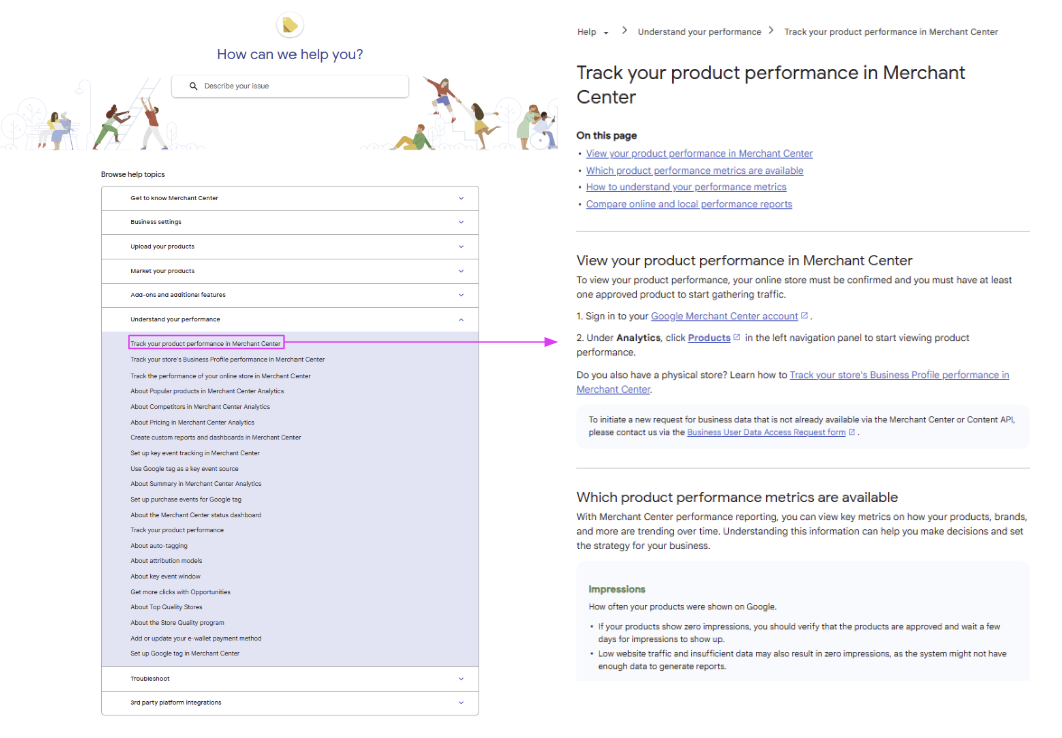This screenshot has height=738, width=1062.
Task: Focus the 'Describe your issue' search field
Action: click(x=290, y=86)
